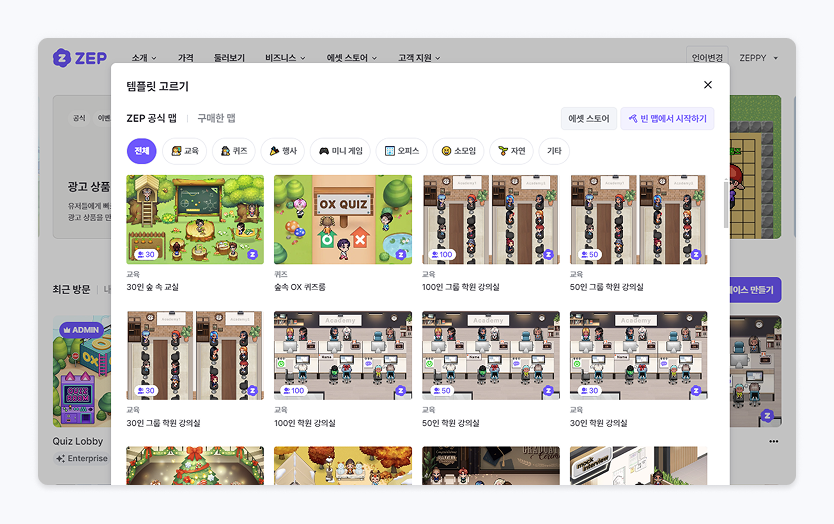
Task: Open the 30인 학원 강의실 thumbnail
Action: [639, 355]
